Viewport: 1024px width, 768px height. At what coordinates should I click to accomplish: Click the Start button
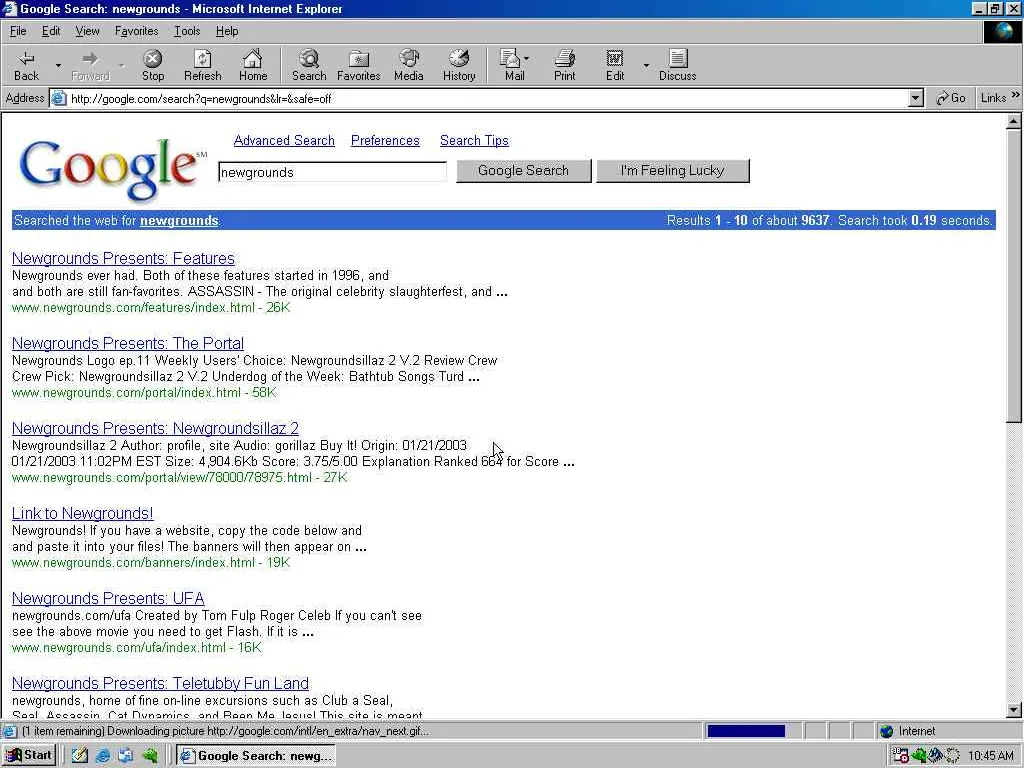click(x=30, y=755)
